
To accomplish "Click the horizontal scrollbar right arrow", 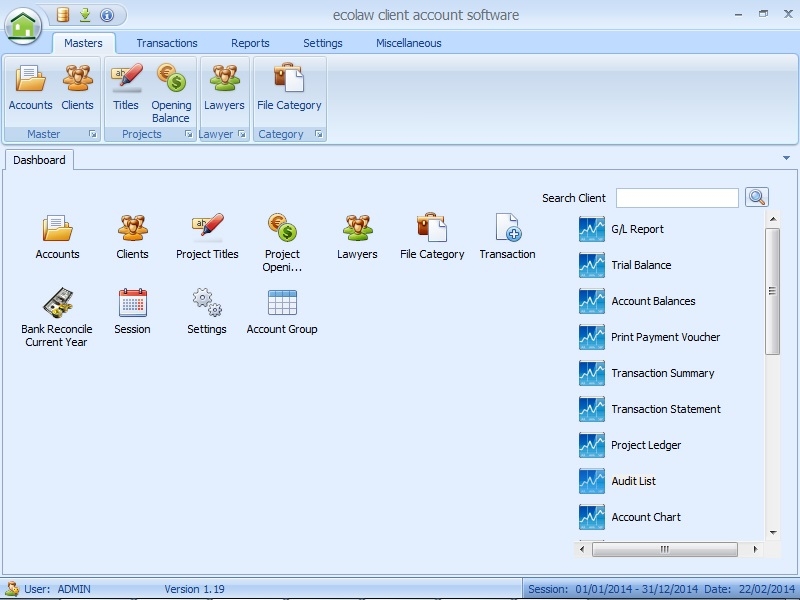I will (756, 549).
